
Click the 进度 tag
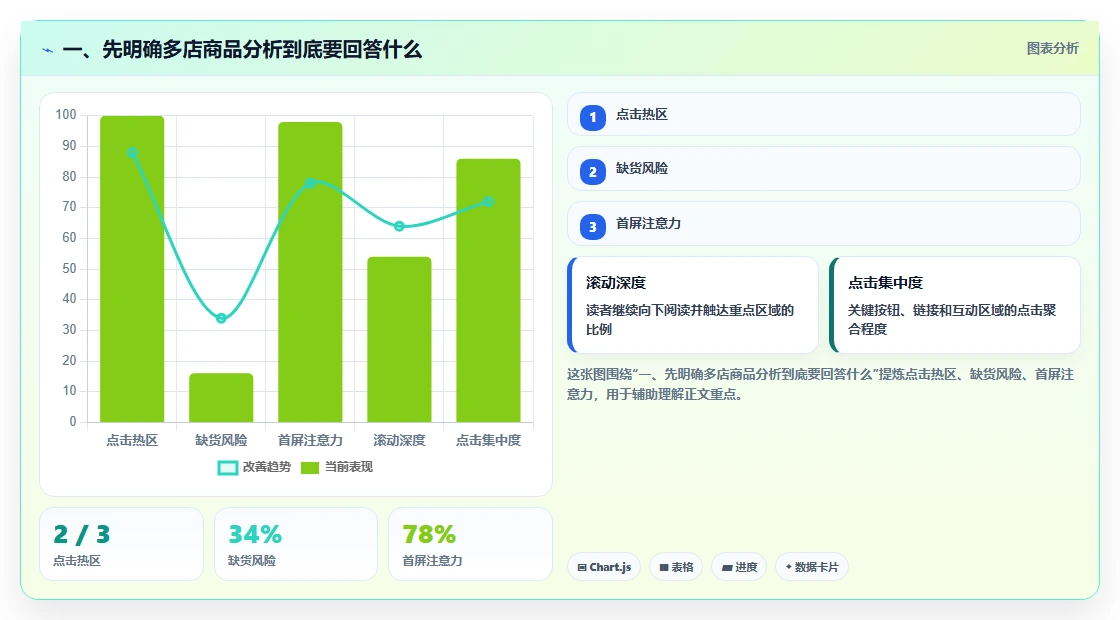tap(739, 567)
